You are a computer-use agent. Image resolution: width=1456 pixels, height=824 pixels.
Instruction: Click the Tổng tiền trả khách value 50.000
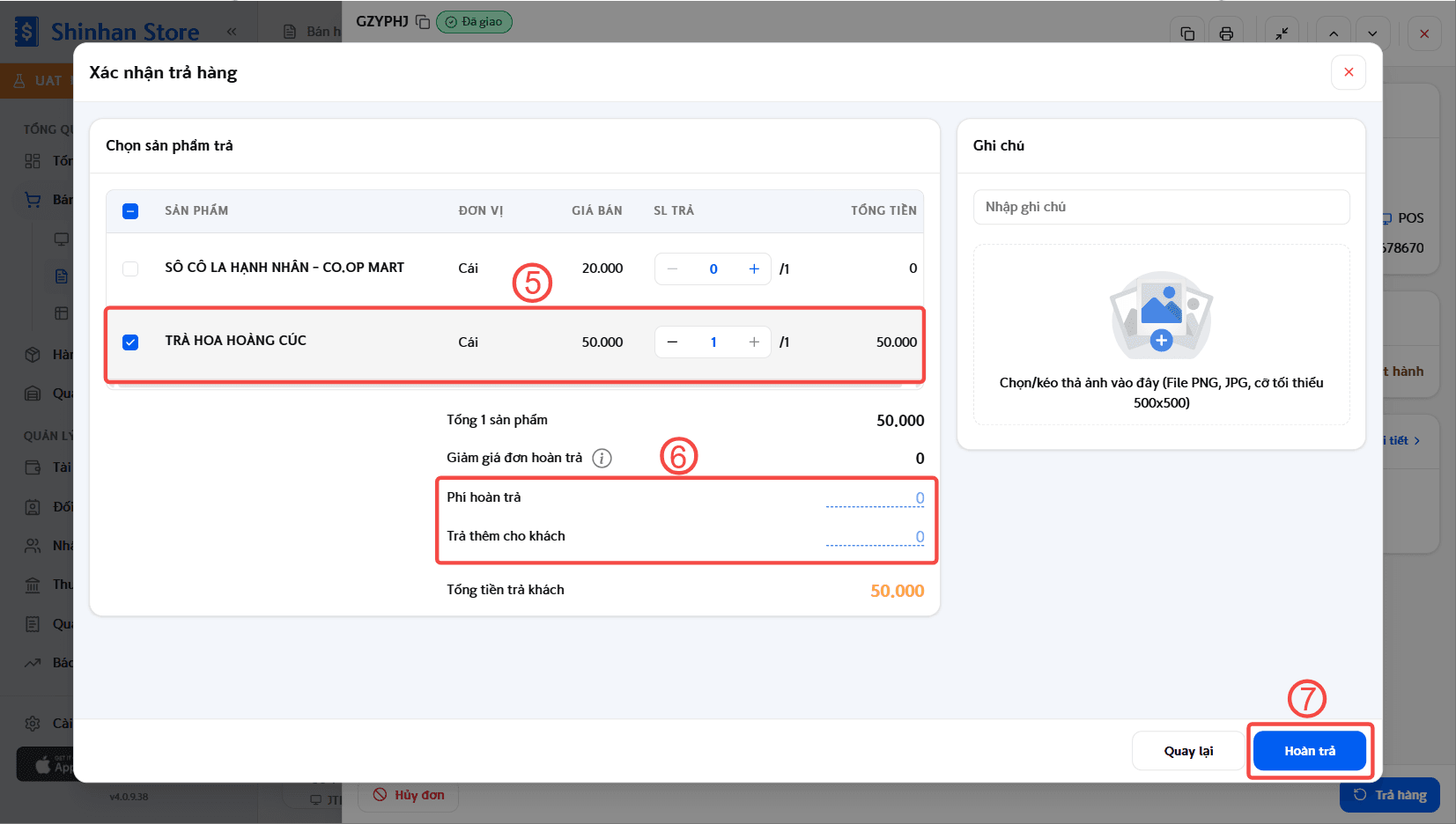coord(897,591)
